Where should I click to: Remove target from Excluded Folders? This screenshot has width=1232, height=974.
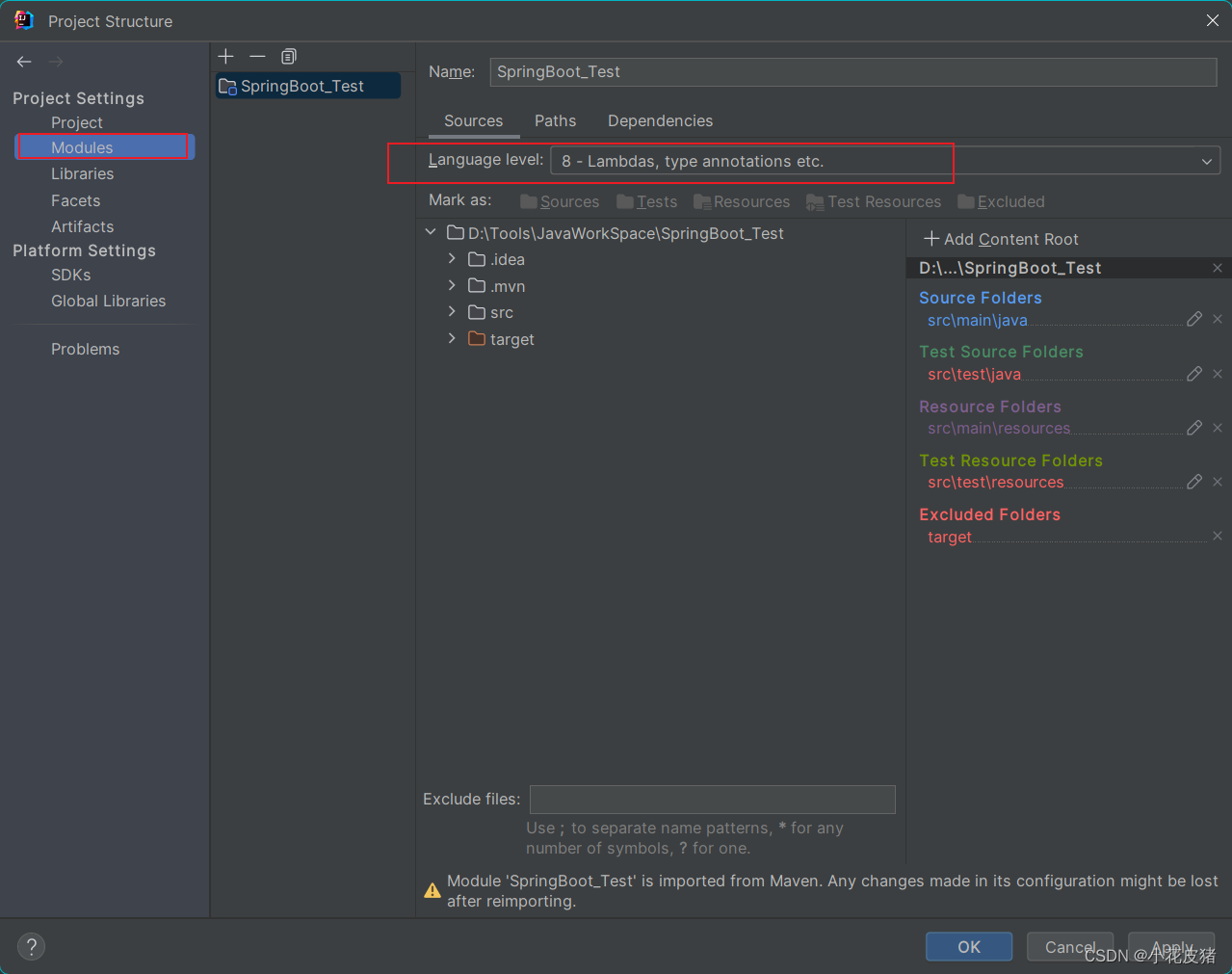[1217, 536]
